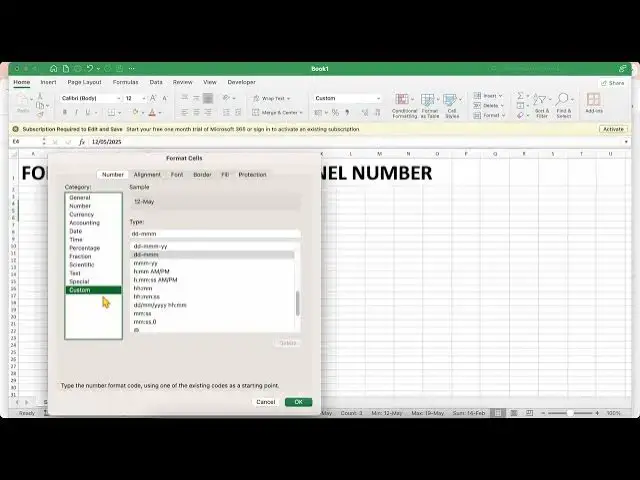Click the Format Painter icon

(x=40, y=115)
